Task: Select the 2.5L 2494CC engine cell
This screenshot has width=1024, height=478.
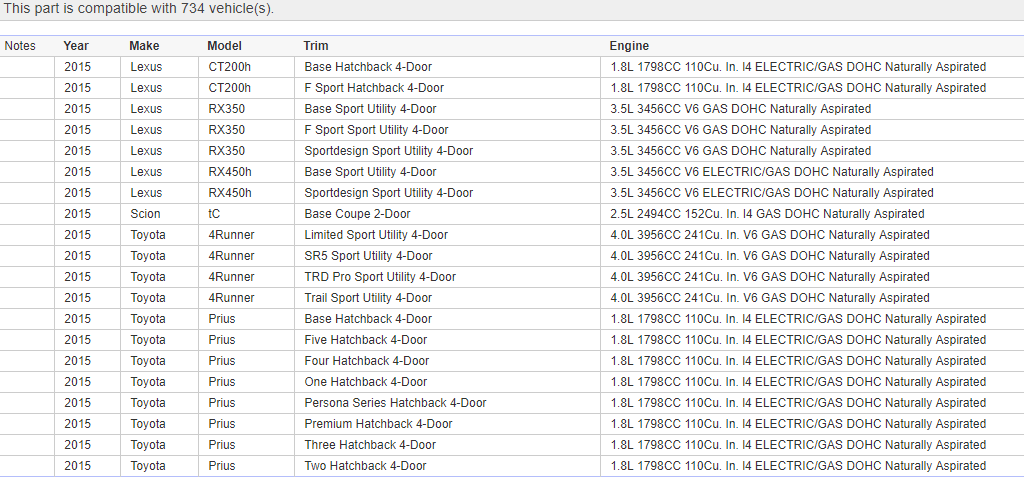Action: (767, 214)
